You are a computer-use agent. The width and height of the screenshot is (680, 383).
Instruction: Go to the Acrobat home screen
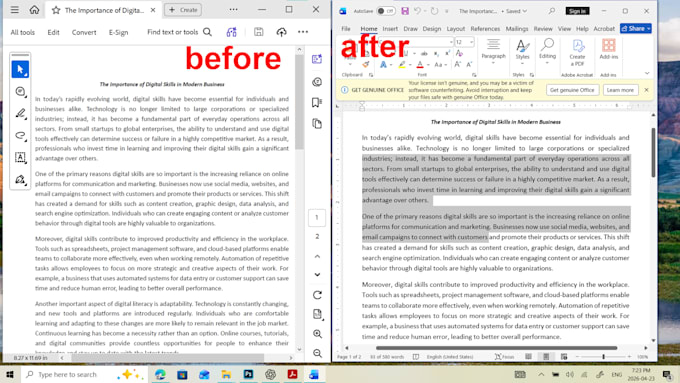[x=34, y=10]
